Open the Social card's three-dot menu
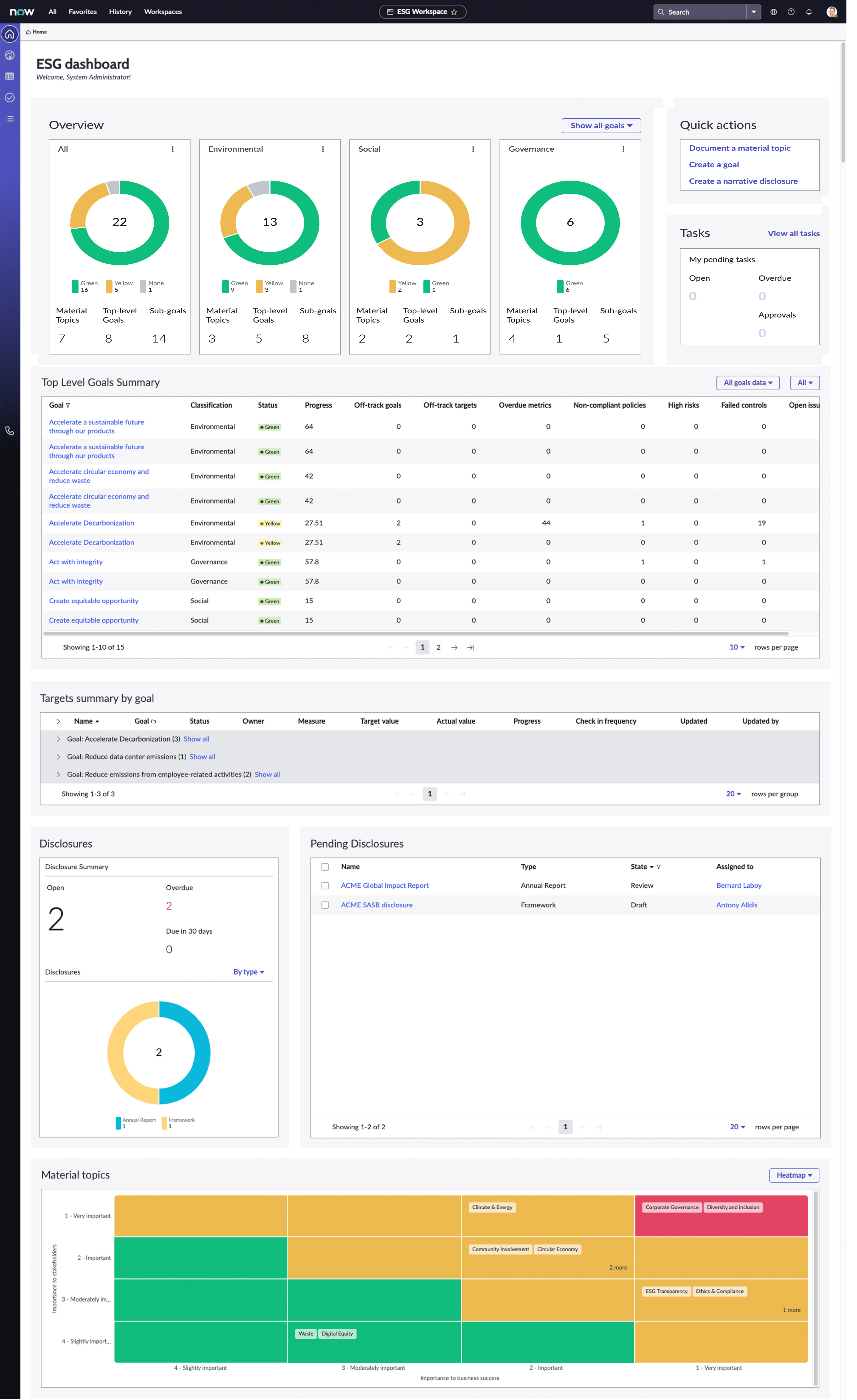The width and height of the screenshot is (857, 1400). tap(473, 149)
